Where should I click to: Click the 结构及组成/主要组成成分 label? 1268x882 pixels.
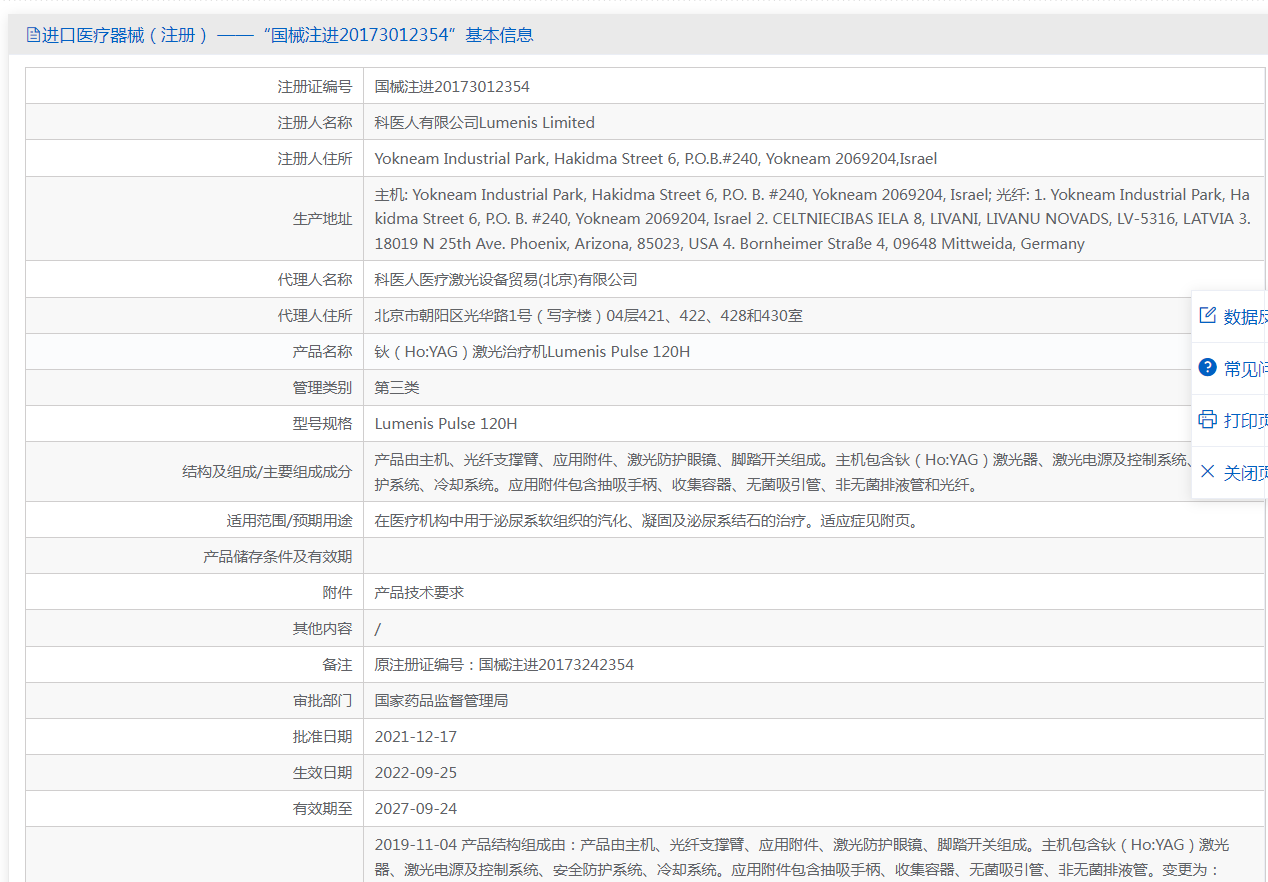(267, 472)
